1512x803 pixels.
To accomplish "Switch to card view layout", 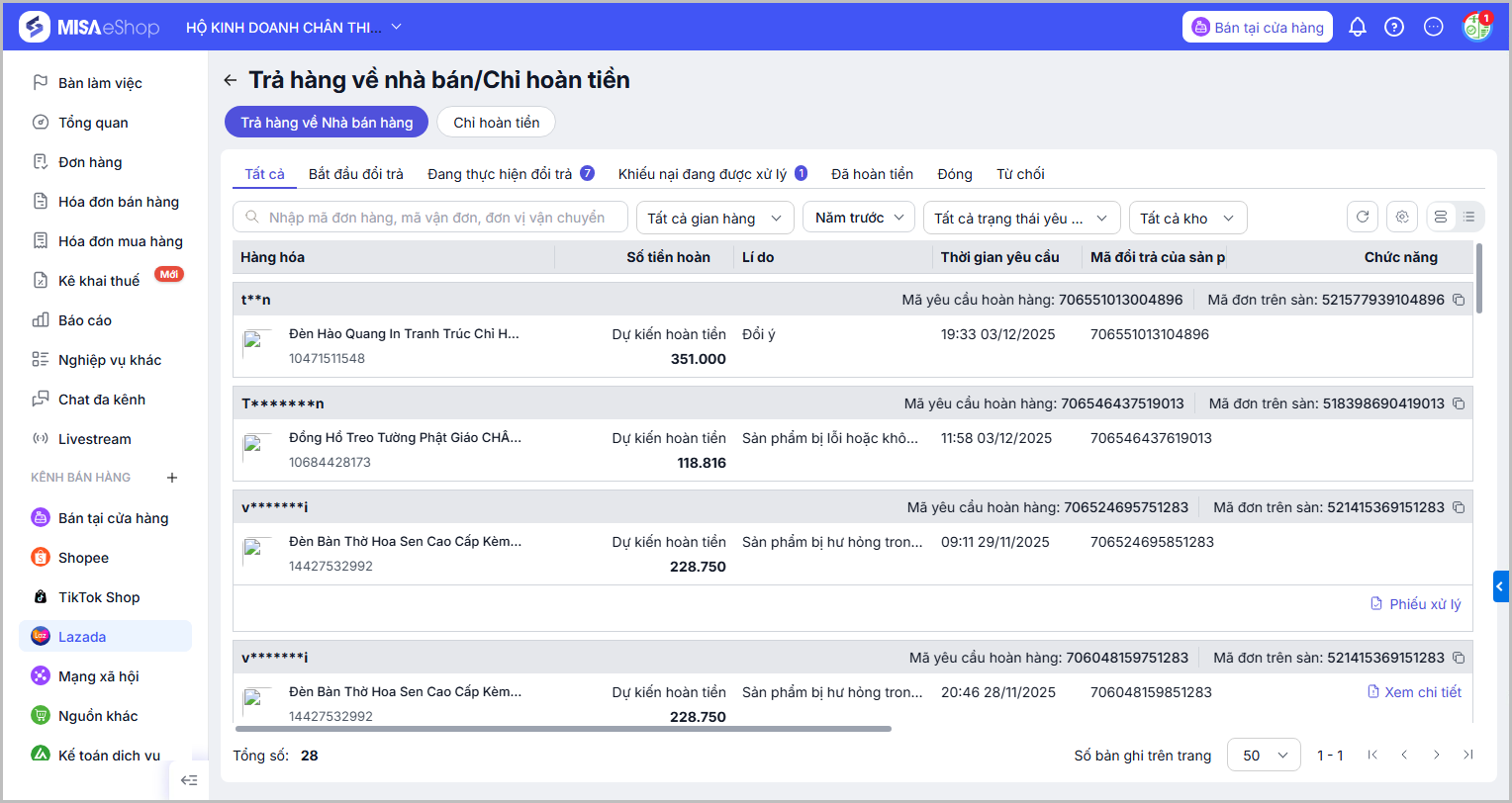I will coord(1440,218).
